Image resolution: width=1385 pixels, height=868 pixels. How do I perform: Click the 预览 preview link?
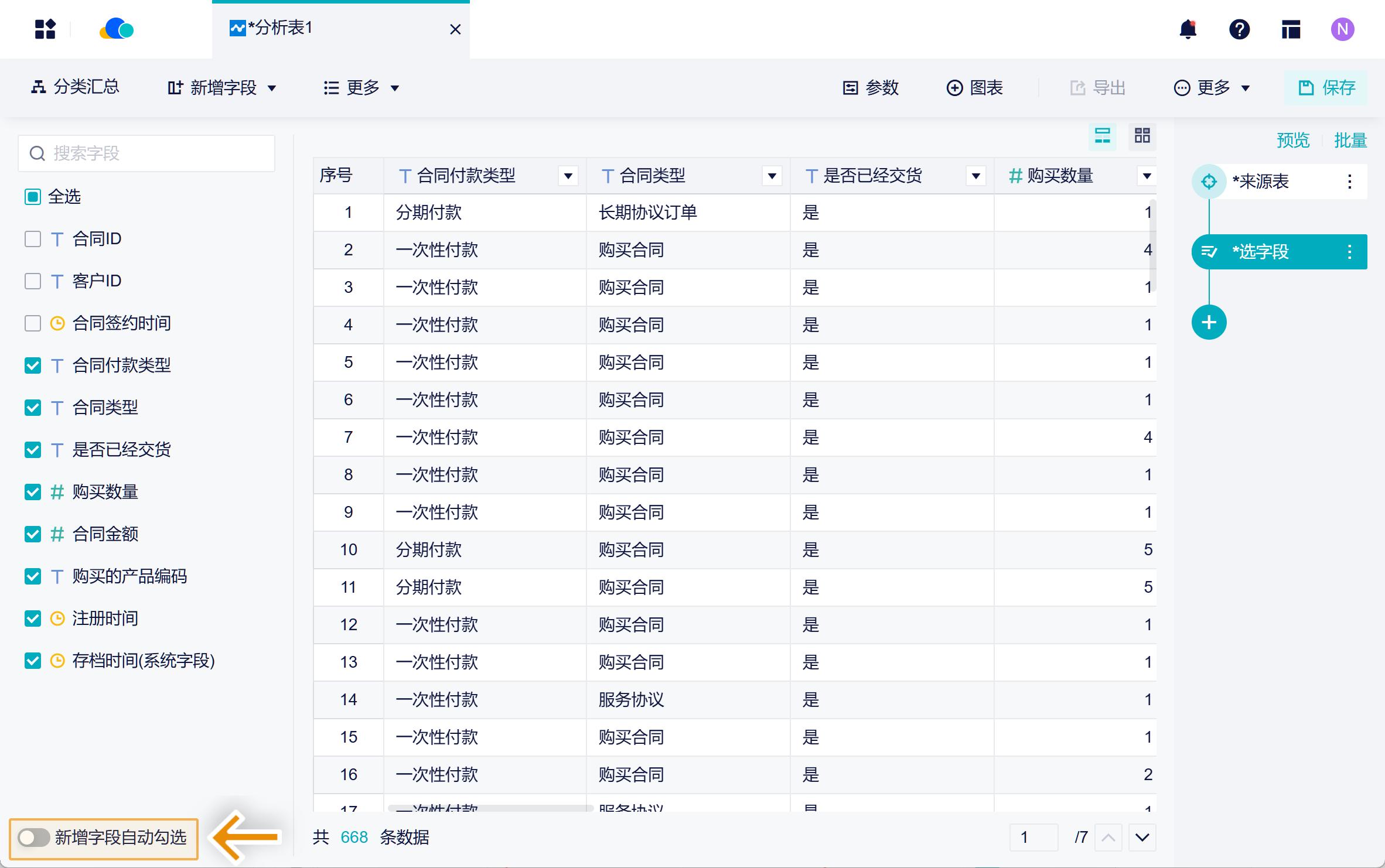pyautogui.click(x=1293, y=140)
